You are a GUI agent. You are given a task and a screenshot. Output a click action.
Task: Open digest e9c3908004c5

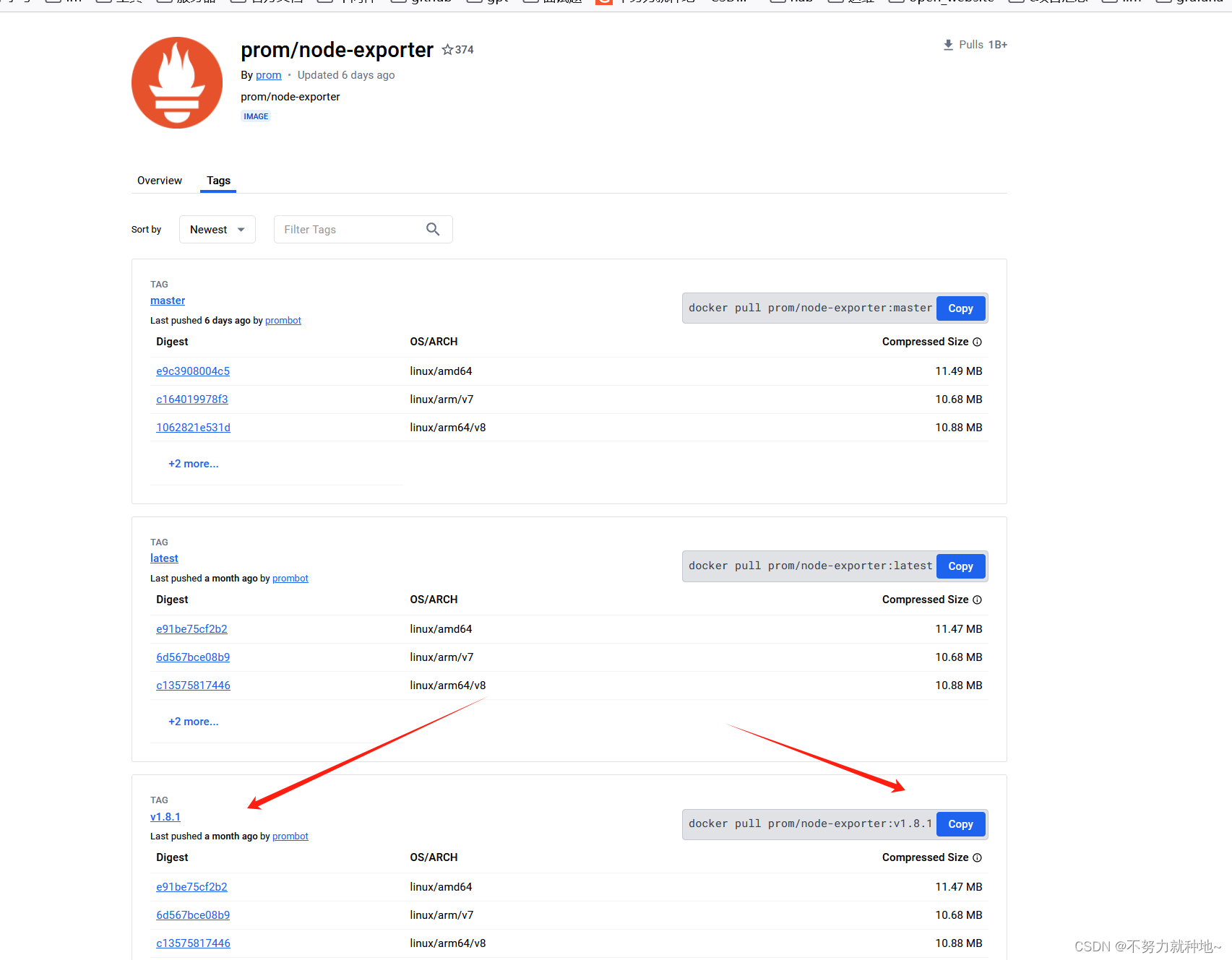193,371
